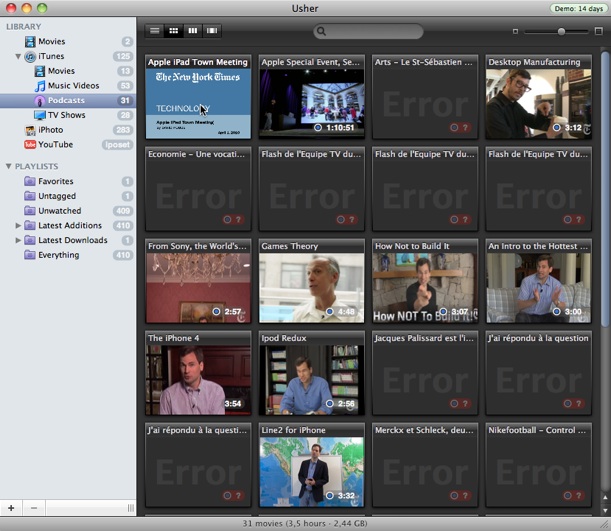Click the large thumbnail size icon
The image size is (611, 531).
pyautogui.click(x=599, y=31)
